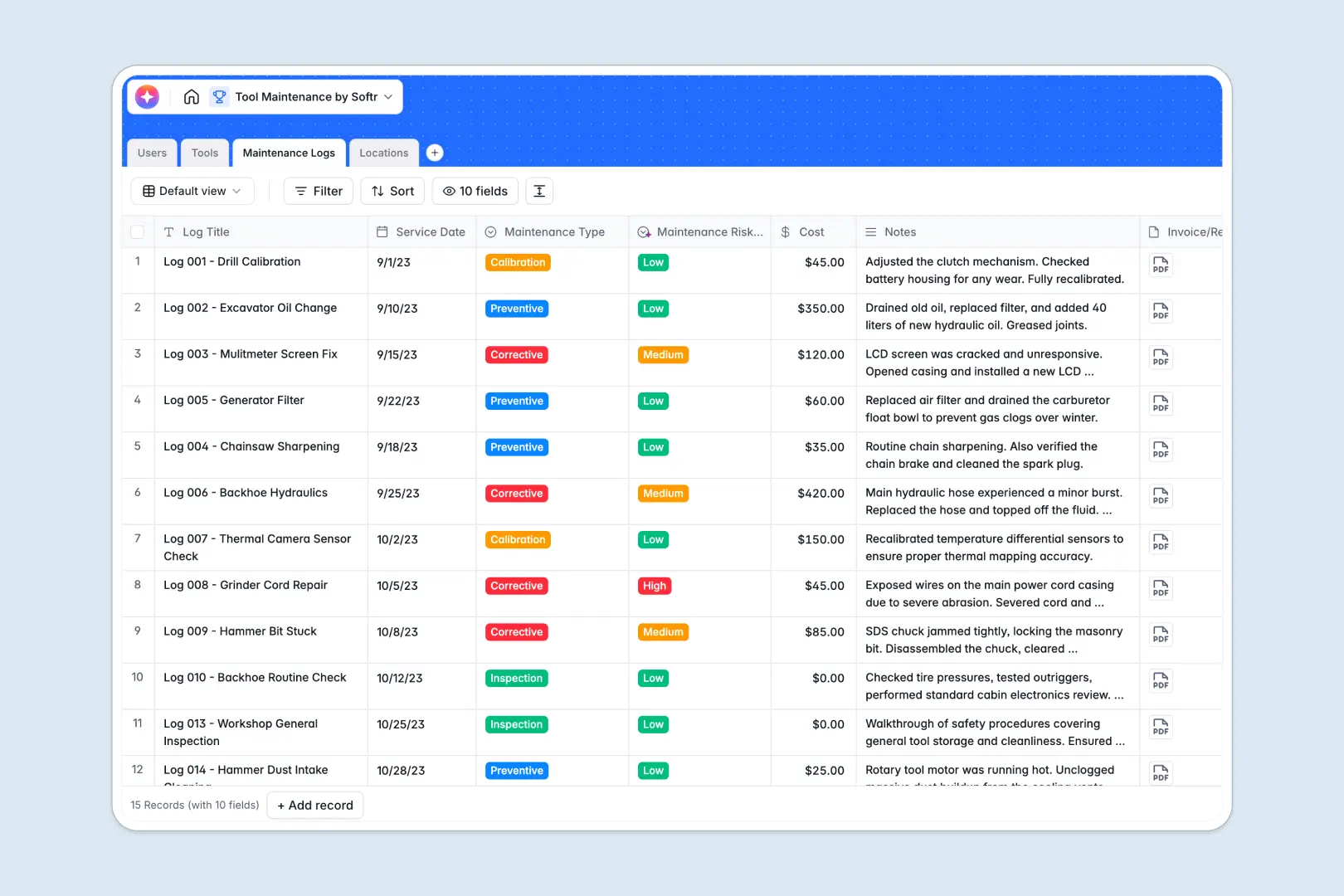Click "Log 010 - Backhoe Routine Check" cell
1344x896 pixels.
(x=261, y=685)
